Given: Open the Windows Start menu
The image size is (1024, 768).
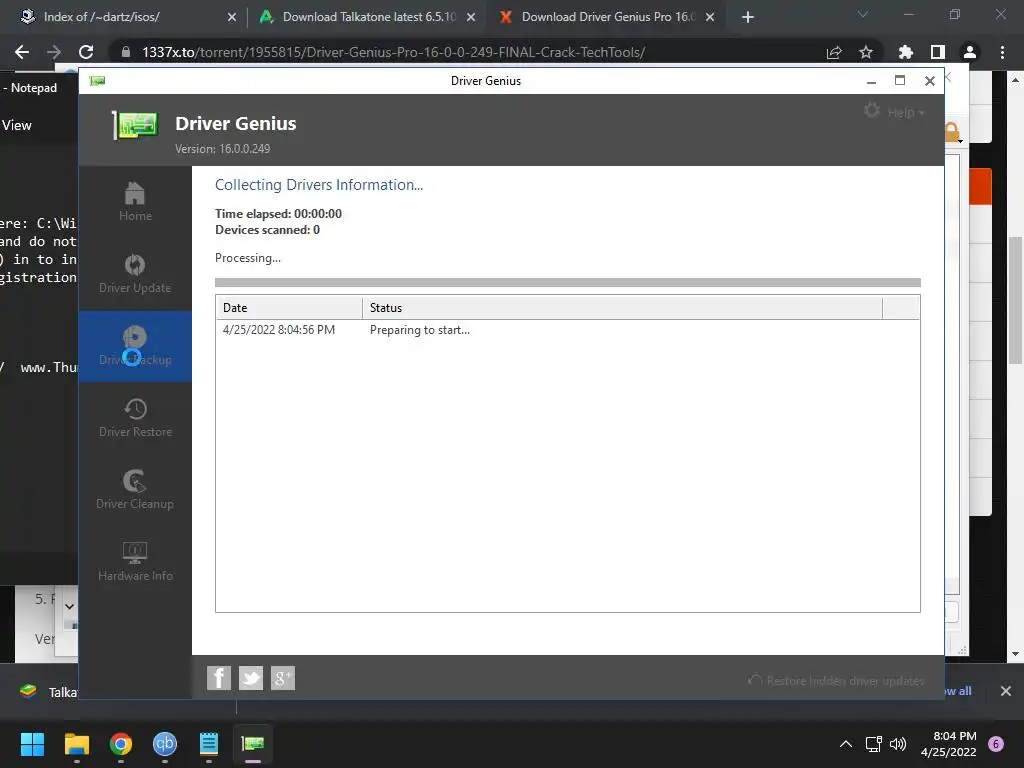Looking at the screenshot, I should point(32,744).
